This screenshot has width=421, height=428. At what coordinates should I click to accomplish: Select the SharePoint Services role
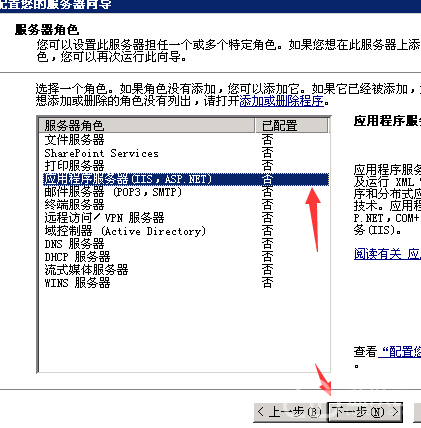tap(101, 153)
